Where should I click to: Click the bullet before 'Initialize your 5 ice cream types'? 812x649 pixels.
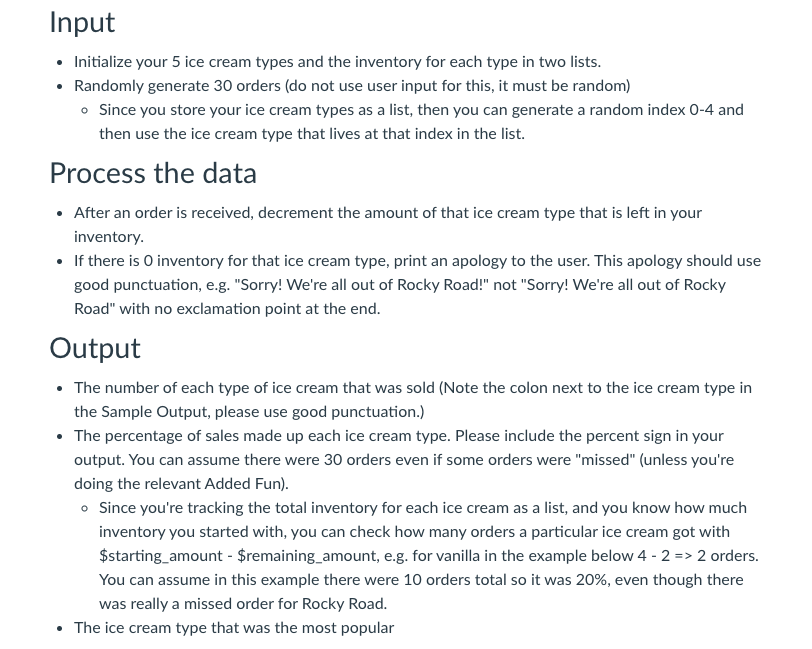coord(60,63)
